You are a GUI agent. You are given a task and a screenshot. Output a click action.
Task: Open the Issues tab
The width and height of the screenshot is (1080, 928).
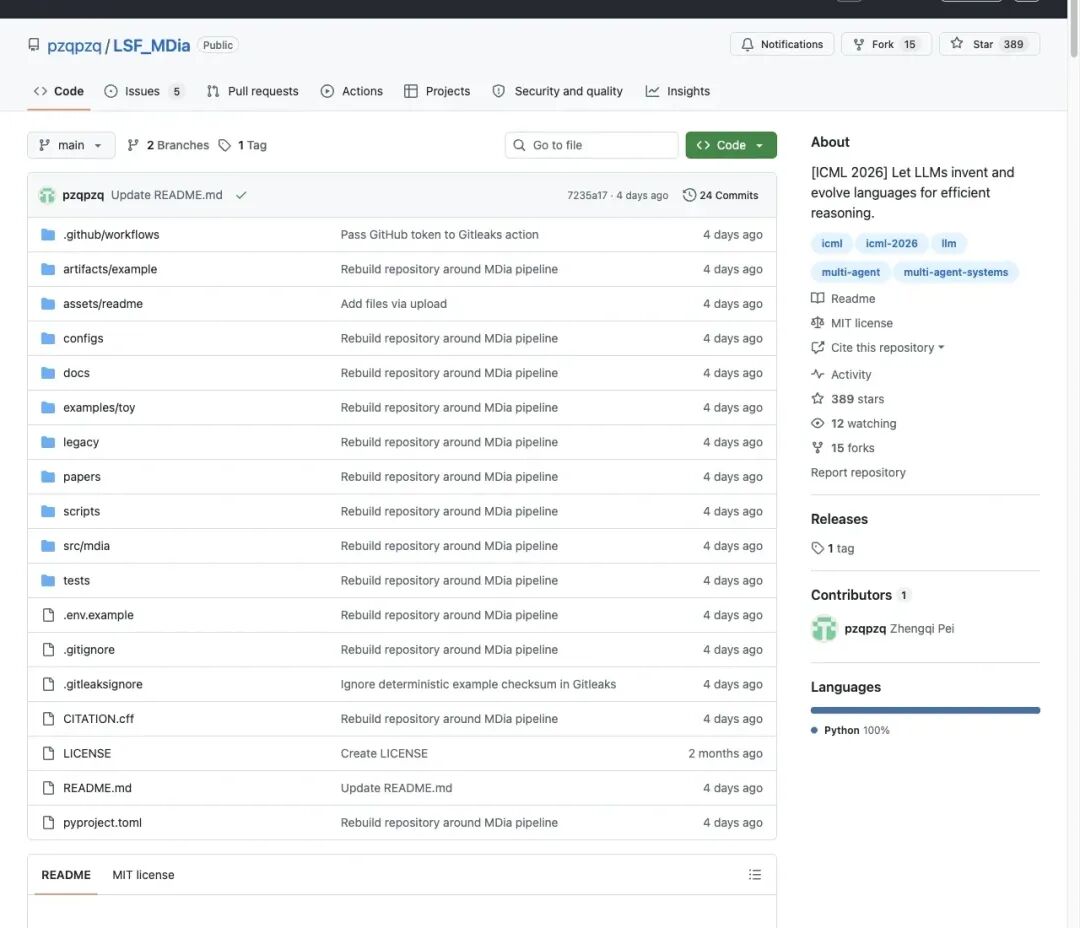click(x=144, y=91)
